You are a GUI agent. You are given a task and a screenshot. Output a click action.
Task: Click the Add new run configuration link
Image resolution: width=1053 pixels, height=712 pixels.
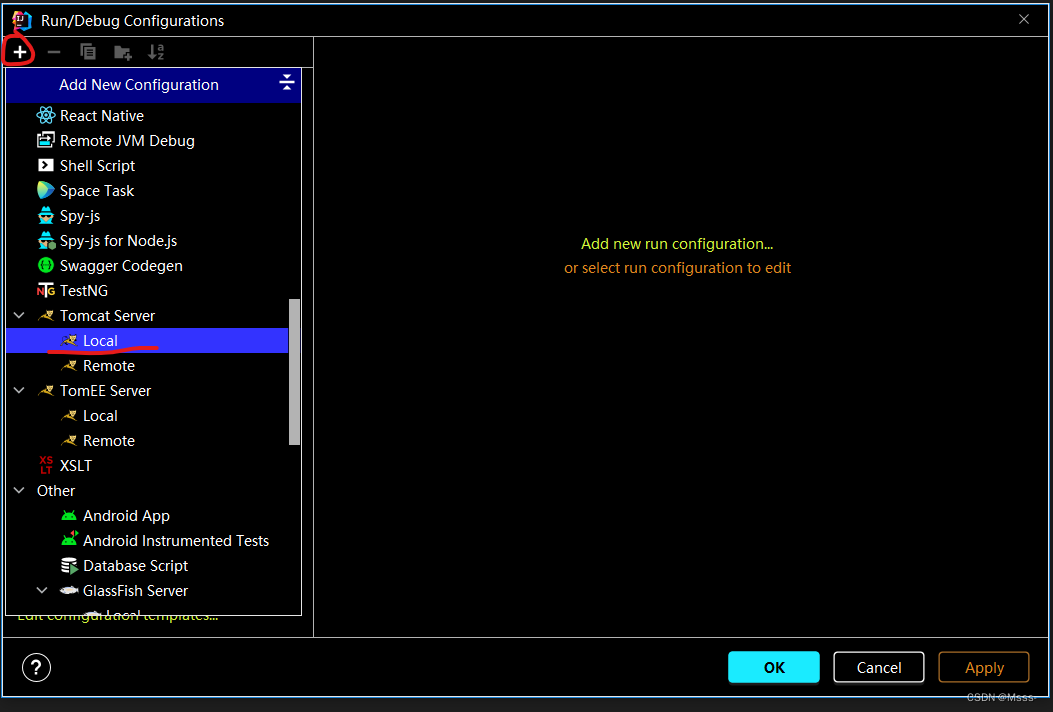(x=677, y=244)
